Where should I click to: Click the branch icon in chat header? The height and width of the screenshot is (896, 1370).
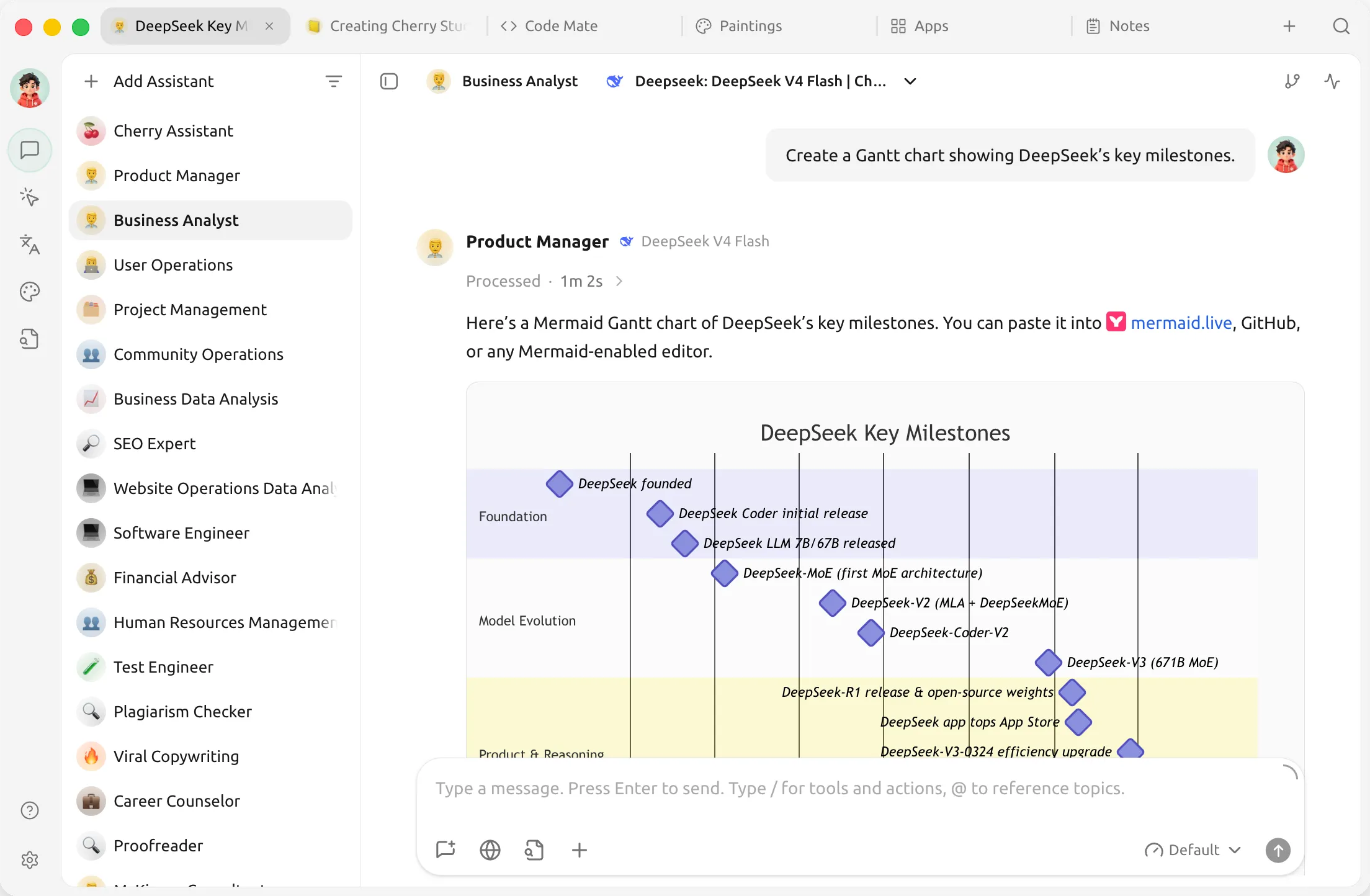pos(1292,81)
